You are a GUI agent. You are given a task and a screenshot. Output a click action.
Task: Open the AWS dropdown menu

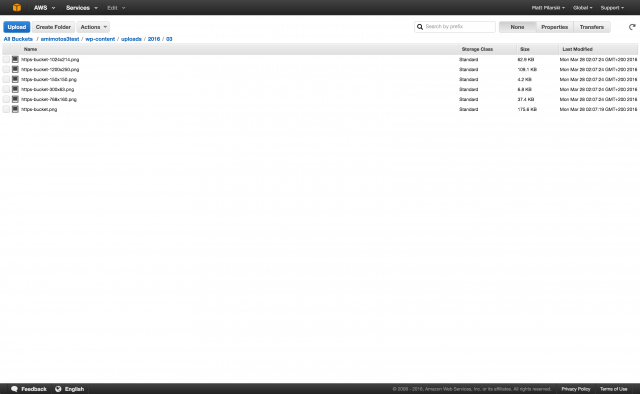click(x=44, y=8)
